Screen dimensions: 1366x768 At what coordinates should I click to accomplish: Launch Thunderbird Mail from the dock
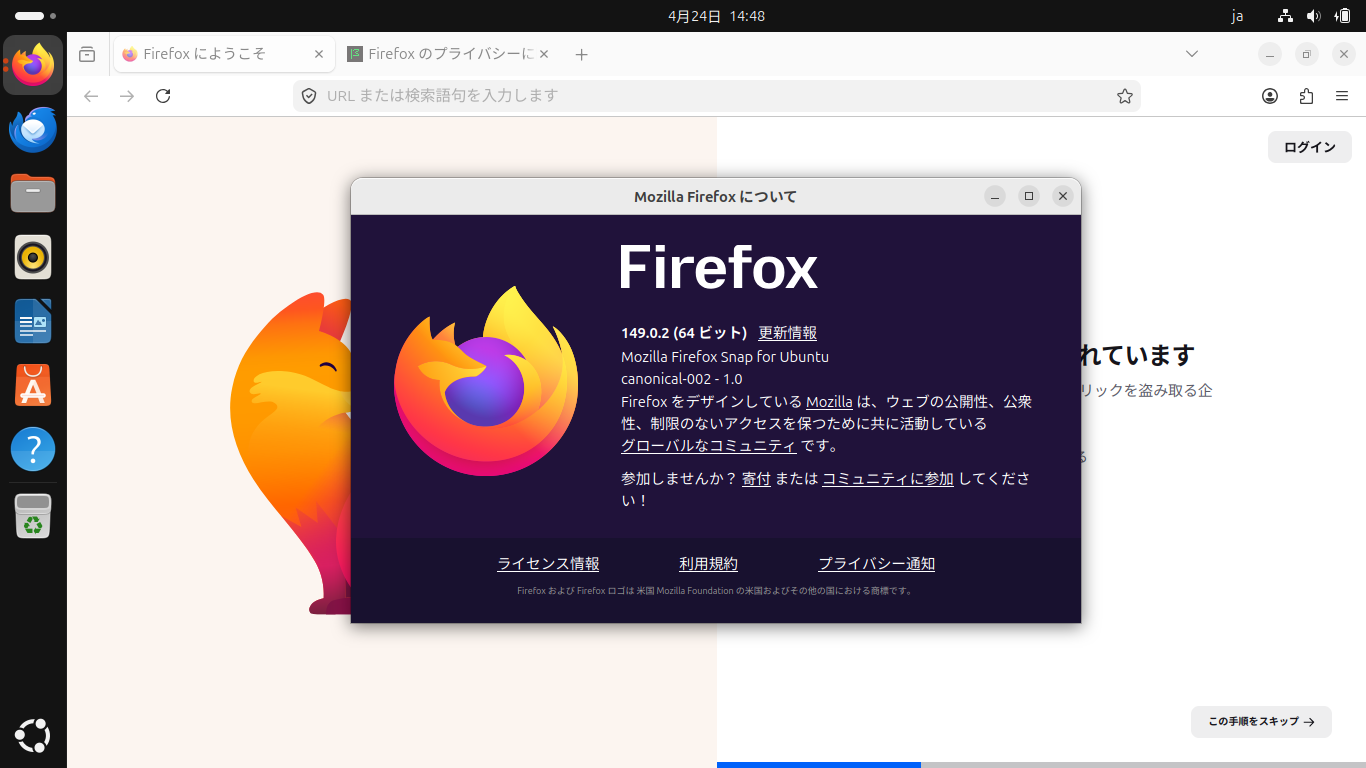(x=33, y=130)
